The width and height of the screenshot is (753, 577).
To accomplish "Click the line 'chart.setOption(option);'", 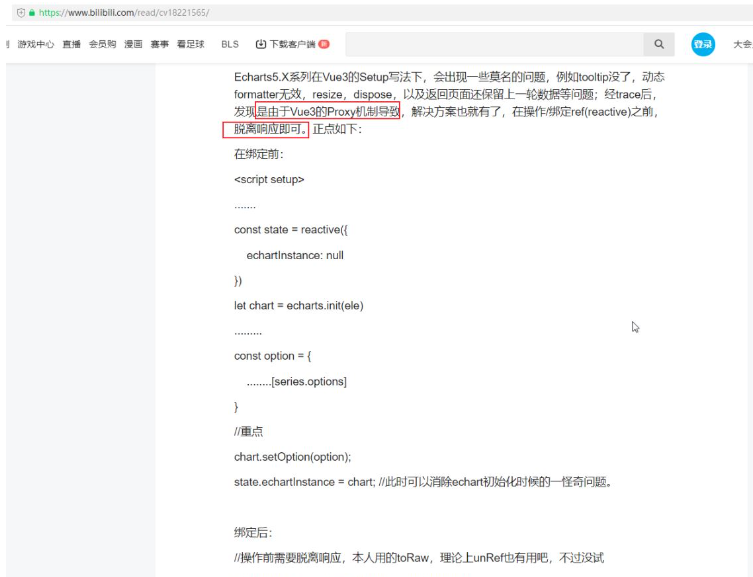I will point(292,457).
